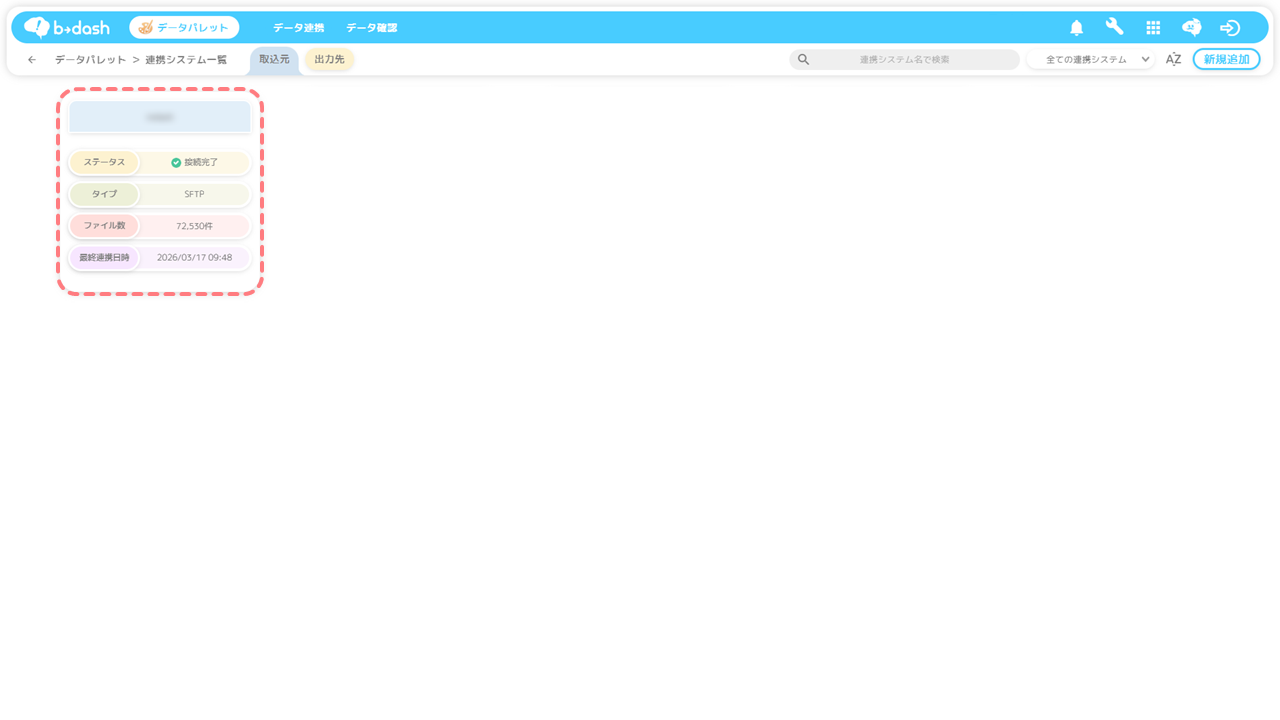Click the b→dash logo
The image size is (1280, 720).
tap(66, 27)
